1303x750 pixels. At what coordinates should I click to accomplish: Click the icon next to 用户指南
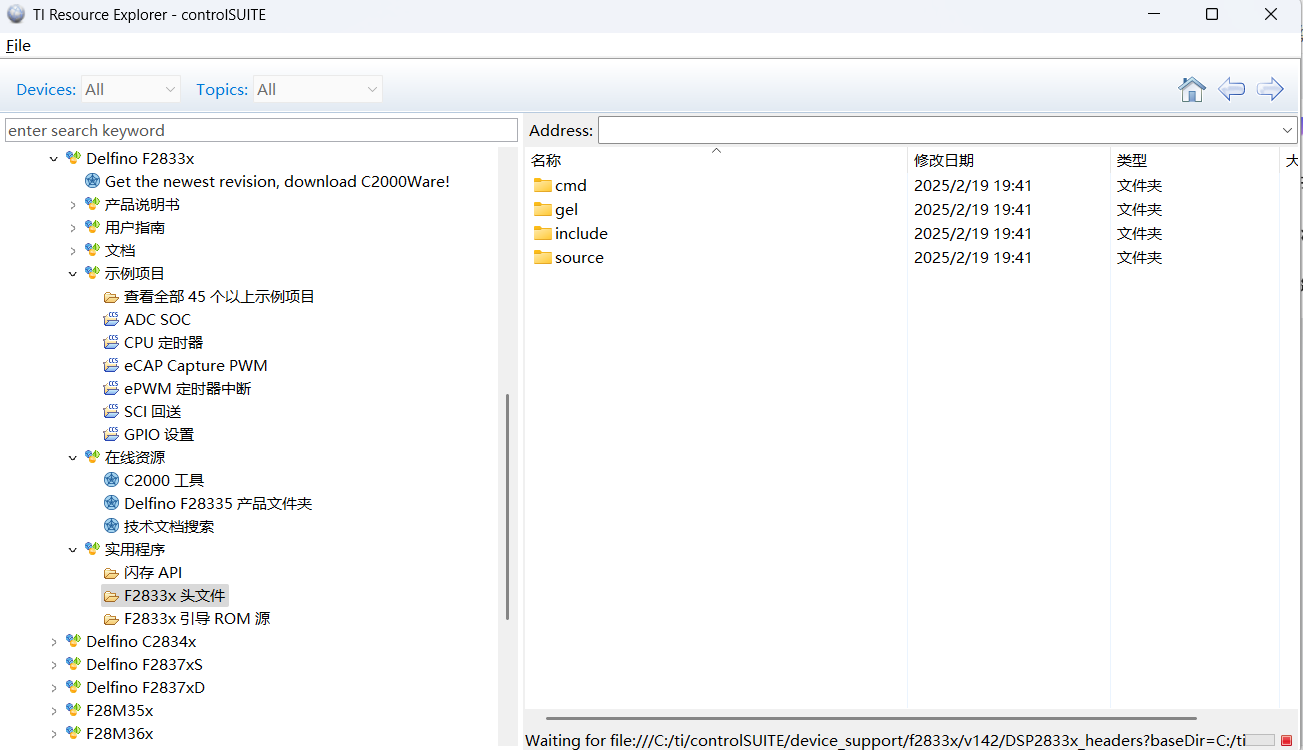[x=92, y=227]
